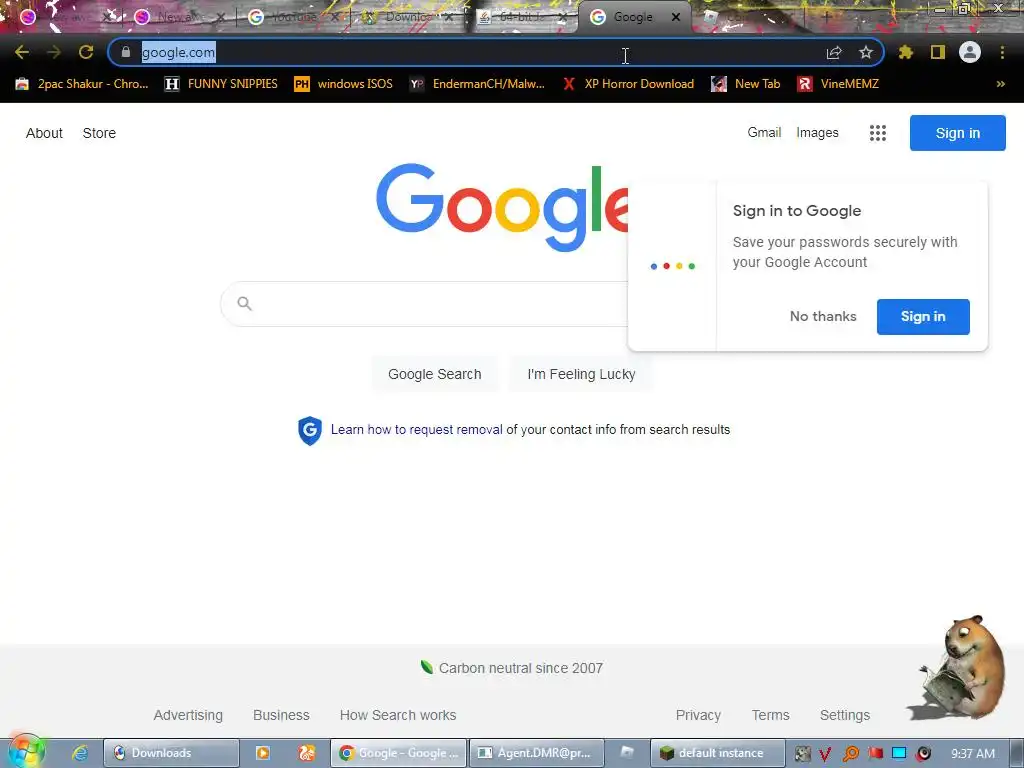Switch to Agent.DMR taskbar window
The width and height of the screenshot is (1024, 768).
tap(536, 753)
